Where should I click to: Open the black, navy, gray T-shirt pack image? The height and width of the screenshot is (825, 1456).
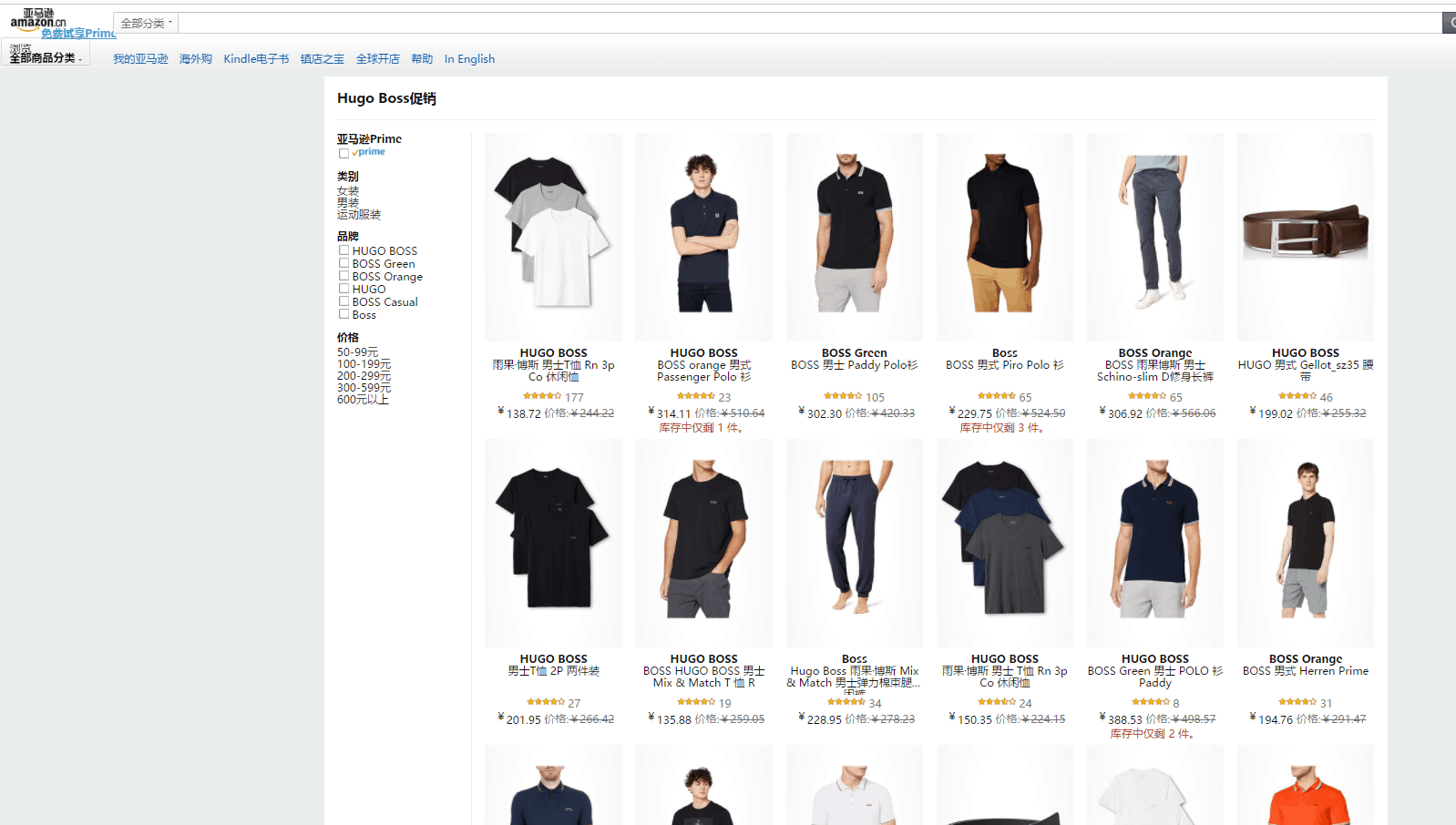click(x=1005, y=544)
